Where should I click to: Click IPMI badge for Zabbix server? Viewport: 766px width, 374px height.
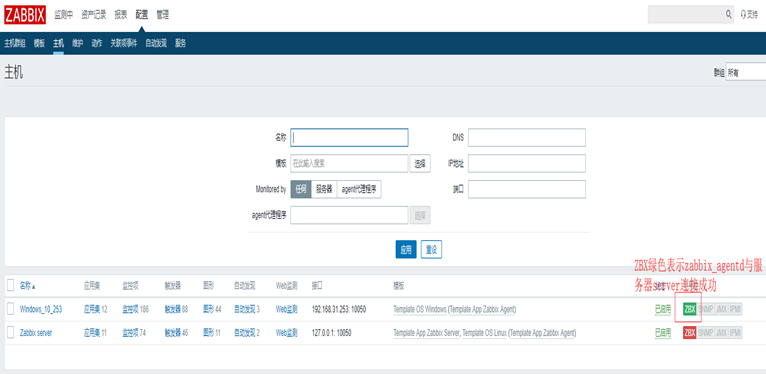click(x=736, y=333)
